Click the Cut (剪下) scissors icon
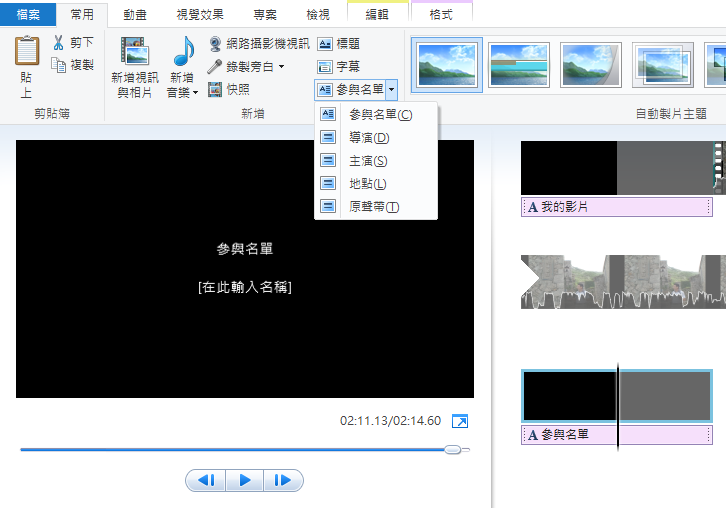Viewport: 726px width, 508px height. point(58,43)
